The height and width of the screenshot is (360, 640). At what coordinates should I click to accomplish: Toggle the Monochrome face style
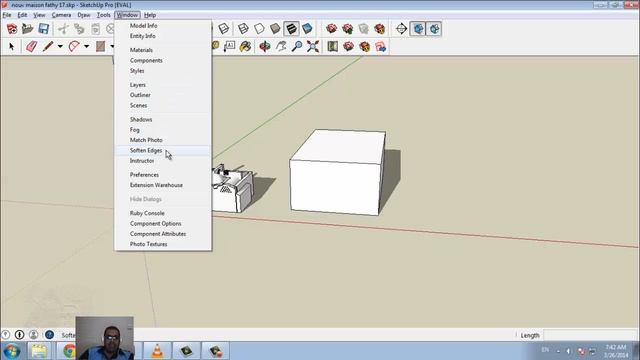307,29
